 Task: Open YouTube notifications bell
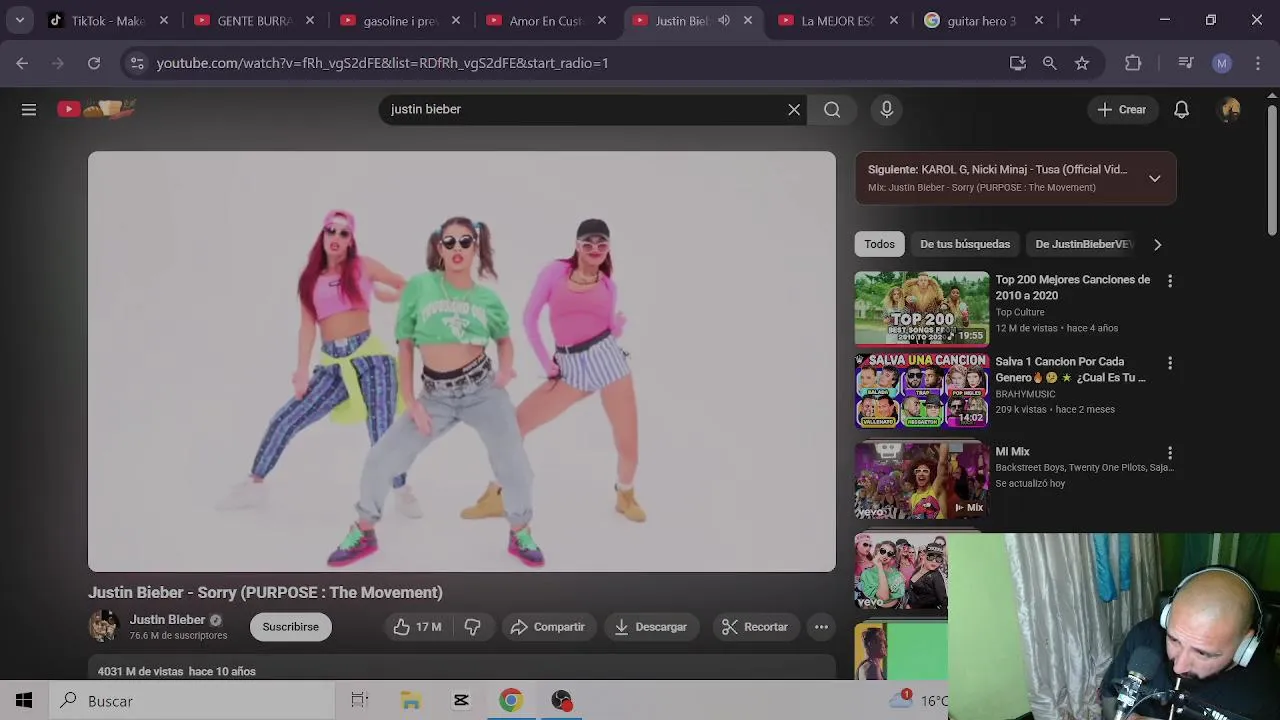coord(1181,110)
